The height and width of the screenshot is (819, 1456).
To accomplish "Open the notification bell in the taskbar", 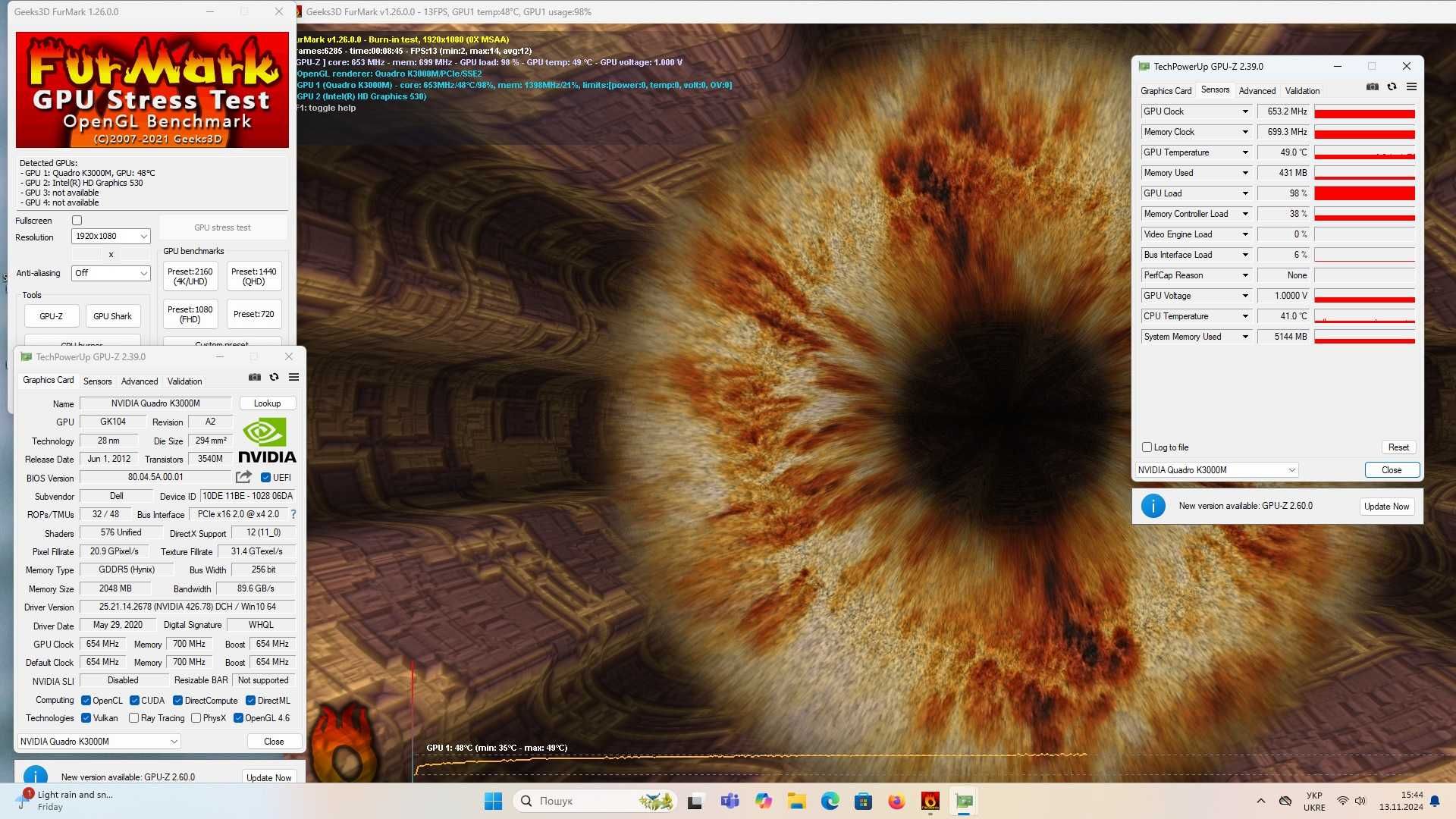I will pos(1435,801).
